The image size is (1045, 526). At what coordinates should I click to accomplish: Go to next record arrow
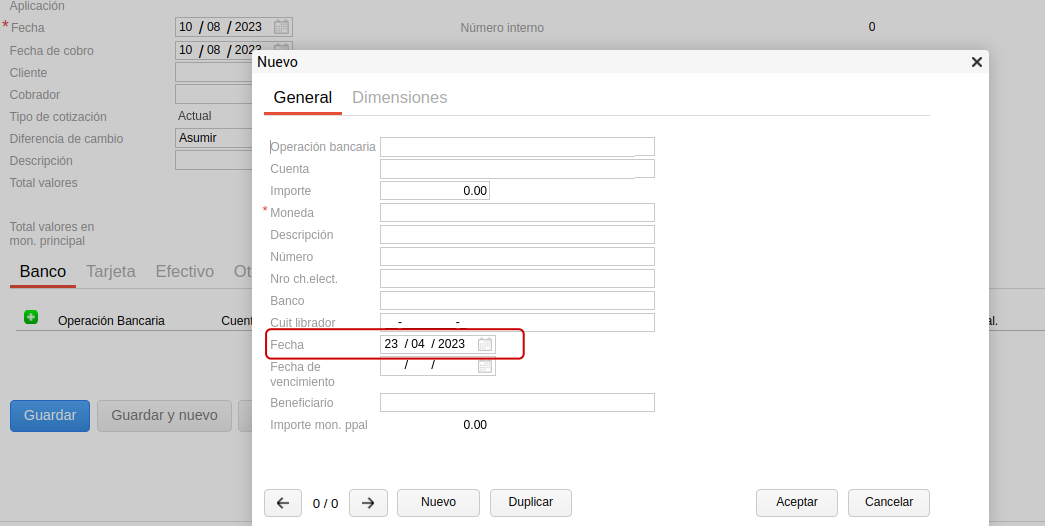tap(369, 503)
